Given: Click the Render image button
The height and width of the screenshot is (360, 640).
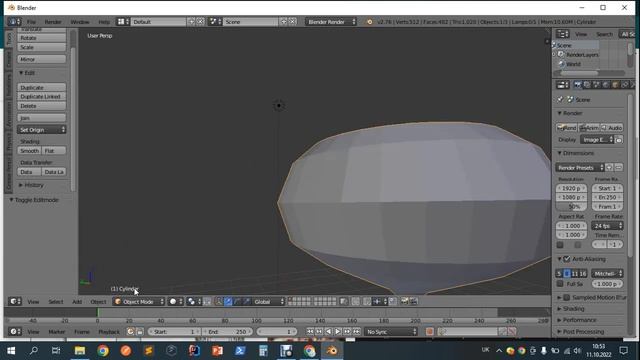Looking at the screenshot, I should coord(567,128).
